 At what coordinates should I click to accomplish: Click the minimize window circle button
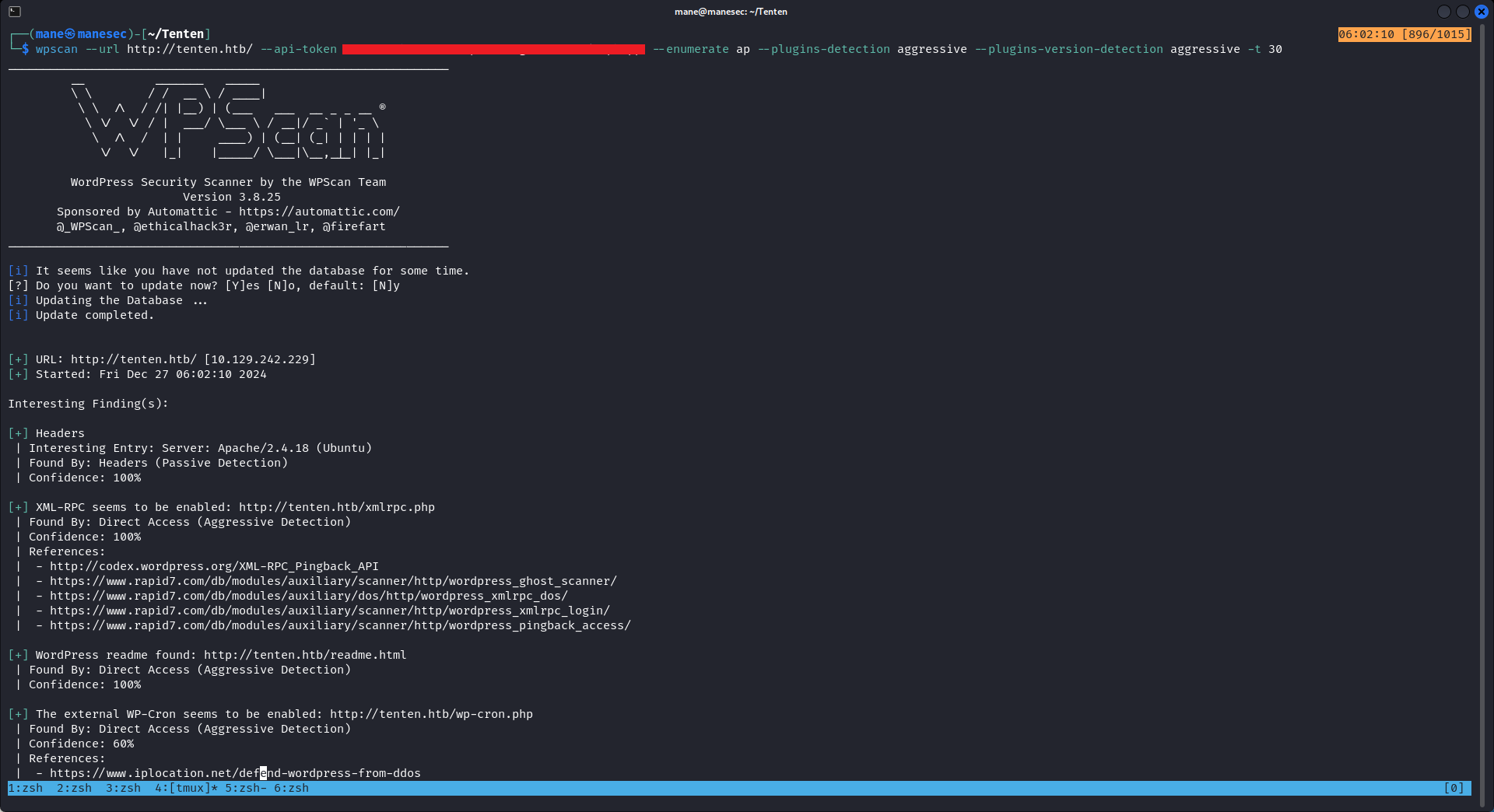(1444, 12)
